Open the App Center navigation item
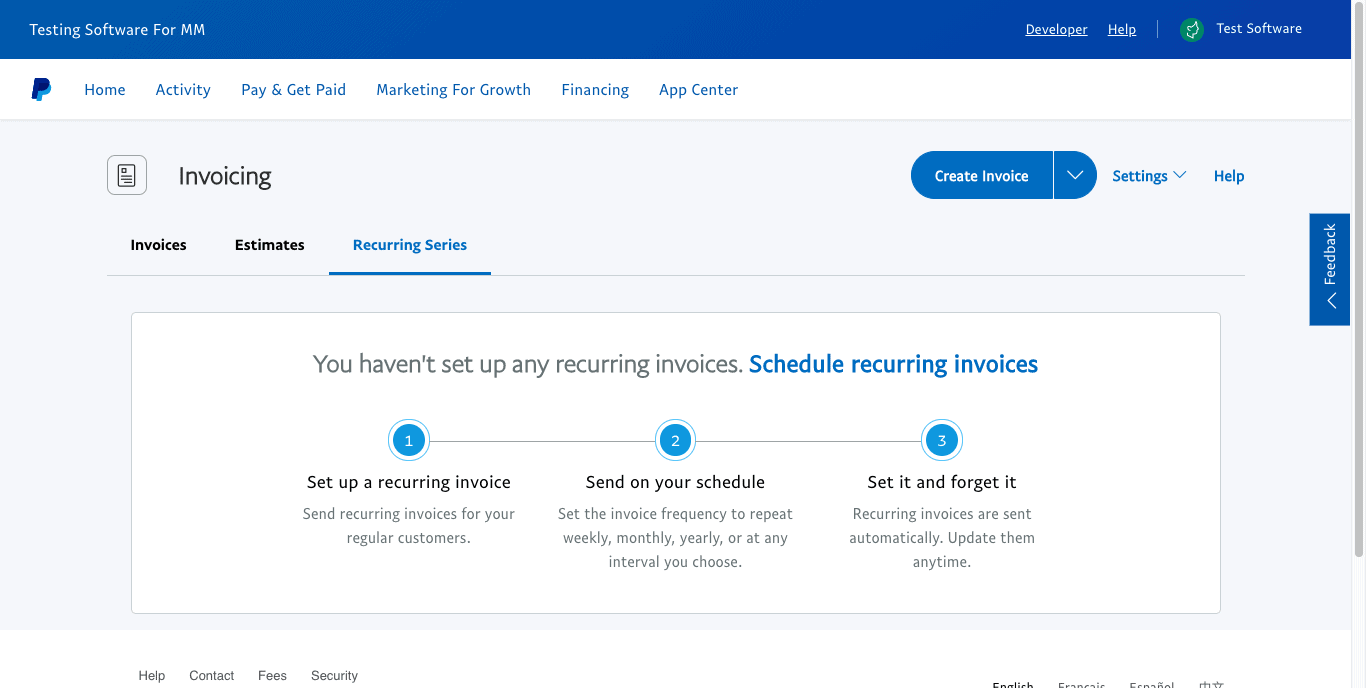 click(x=698, y=89)
